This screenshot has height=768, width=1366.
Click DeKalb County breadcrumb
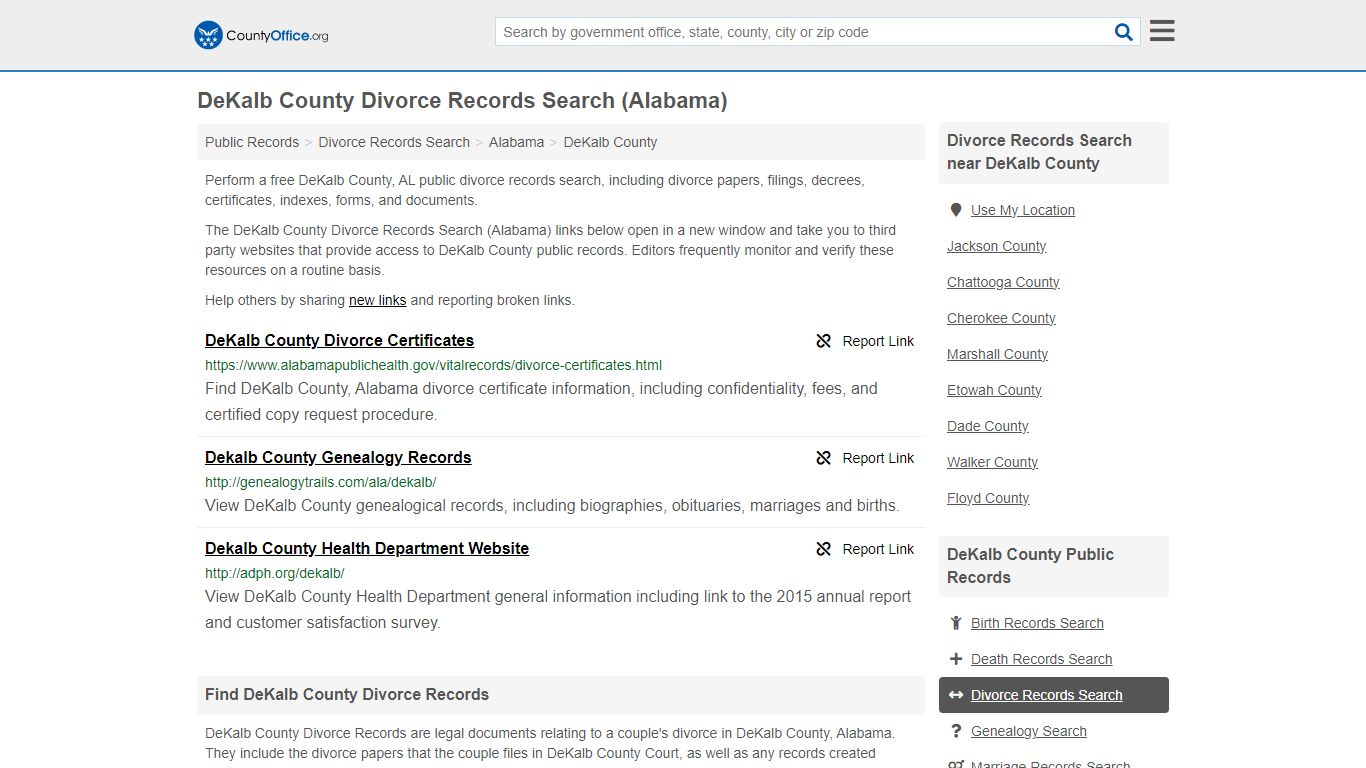pyautogui.click(x=610, y=142)
